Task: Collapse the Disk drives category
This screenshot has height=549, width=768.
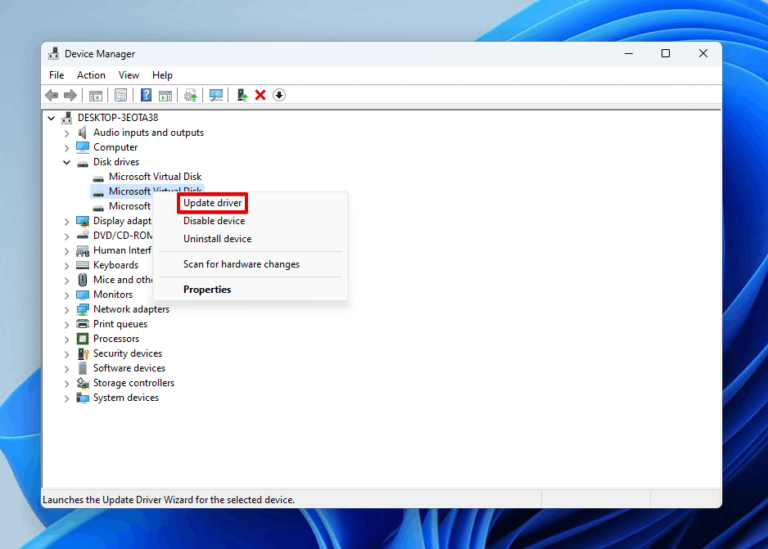Action: [67, 162]
